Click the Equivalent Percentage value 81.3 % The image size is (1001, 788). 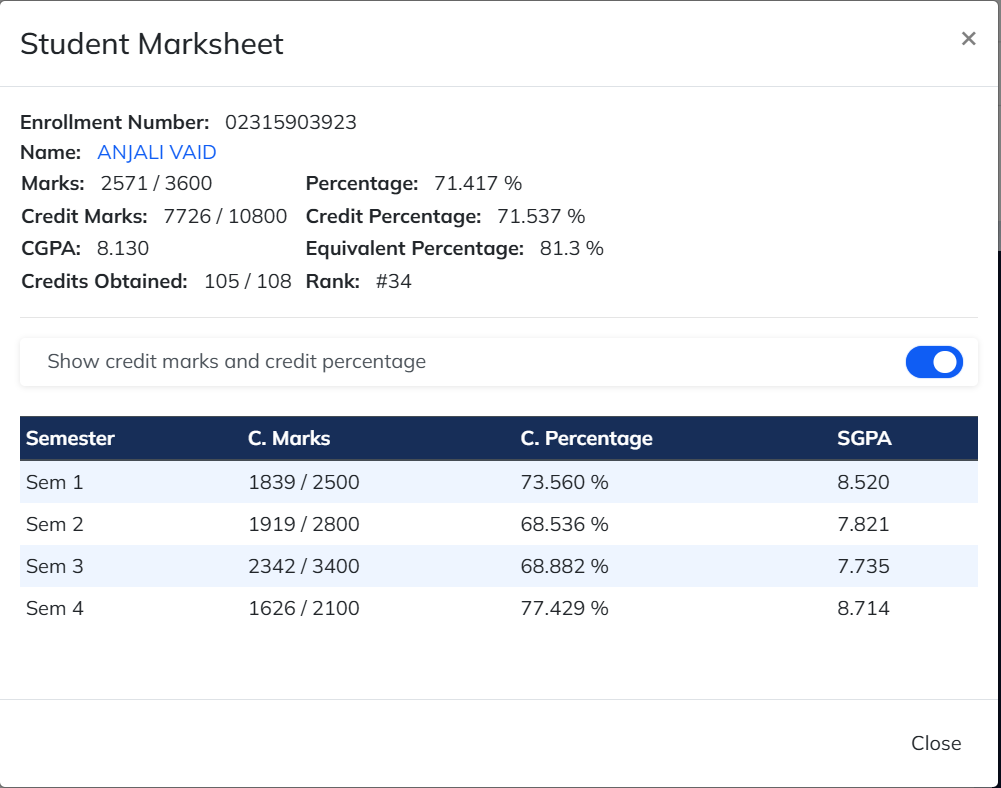(571, 249)
